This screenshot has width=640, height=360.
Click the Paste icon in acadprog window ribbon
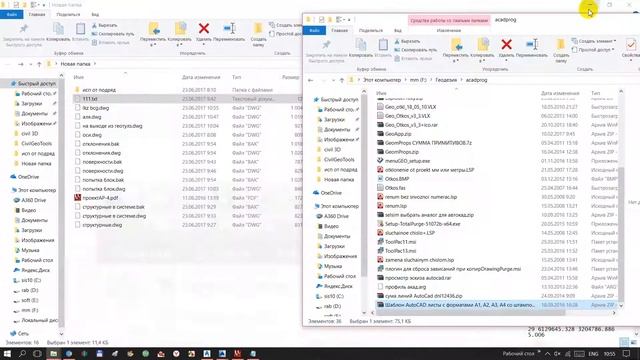[x=383, y=44]
